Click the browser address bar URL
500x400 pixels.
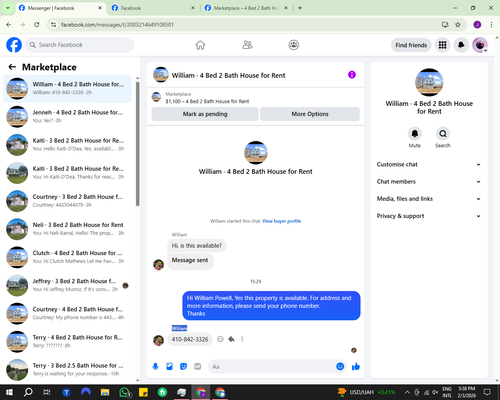pyautogui.click(x=117, y=25)
